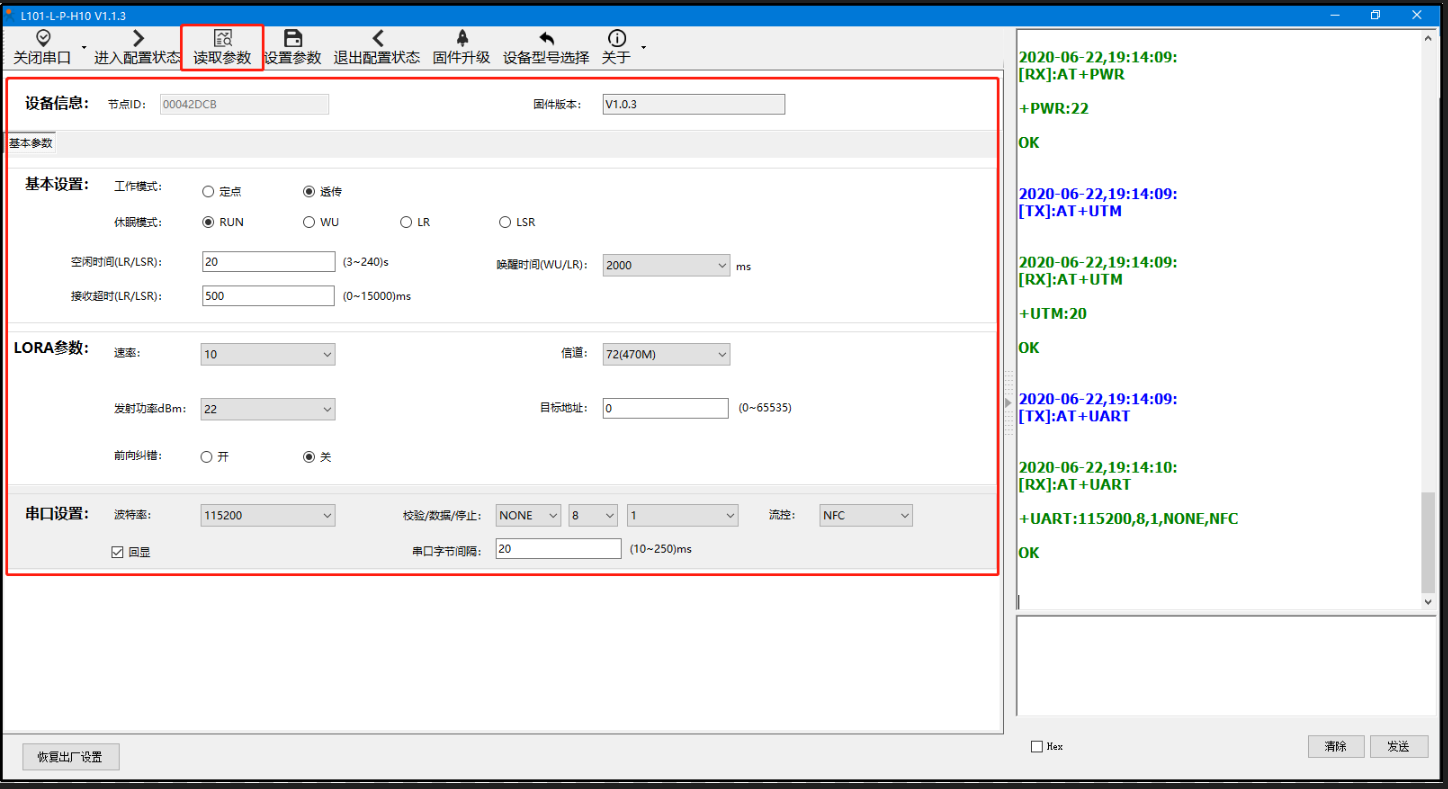The width and height of the screenshot is (1448, 789).
Task: Switch to the 基本参数 tab
Action: (x=30, y=143)
